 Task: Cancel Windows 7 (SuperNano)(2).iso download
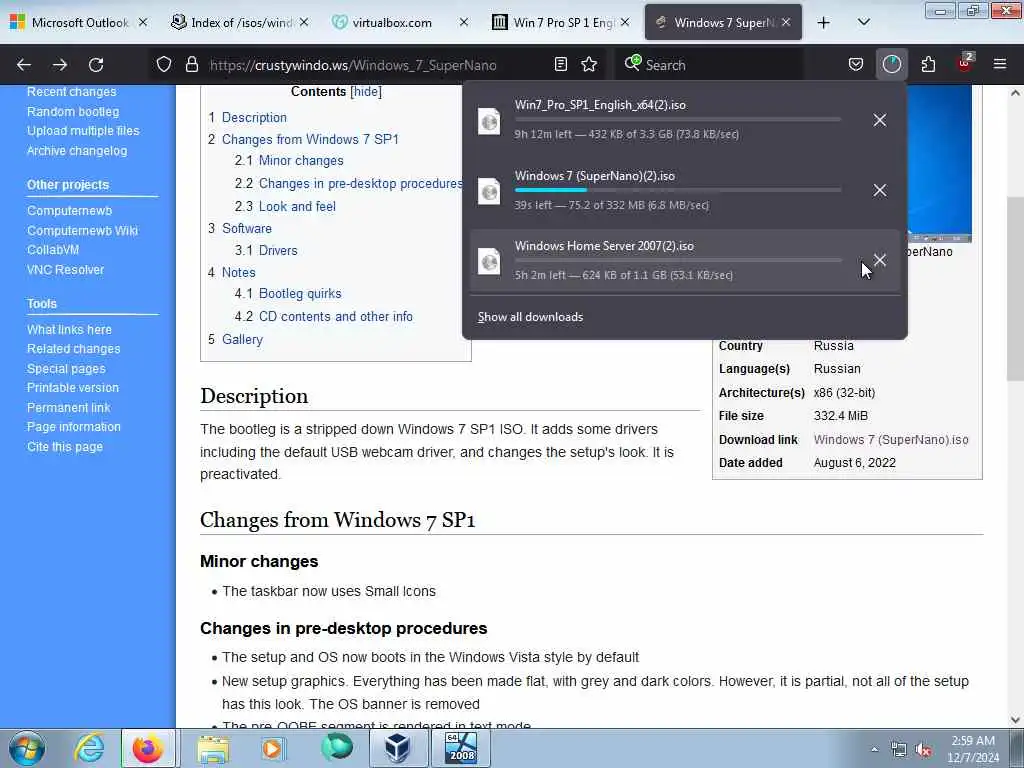pyautogui.click(x=880, y=190)
